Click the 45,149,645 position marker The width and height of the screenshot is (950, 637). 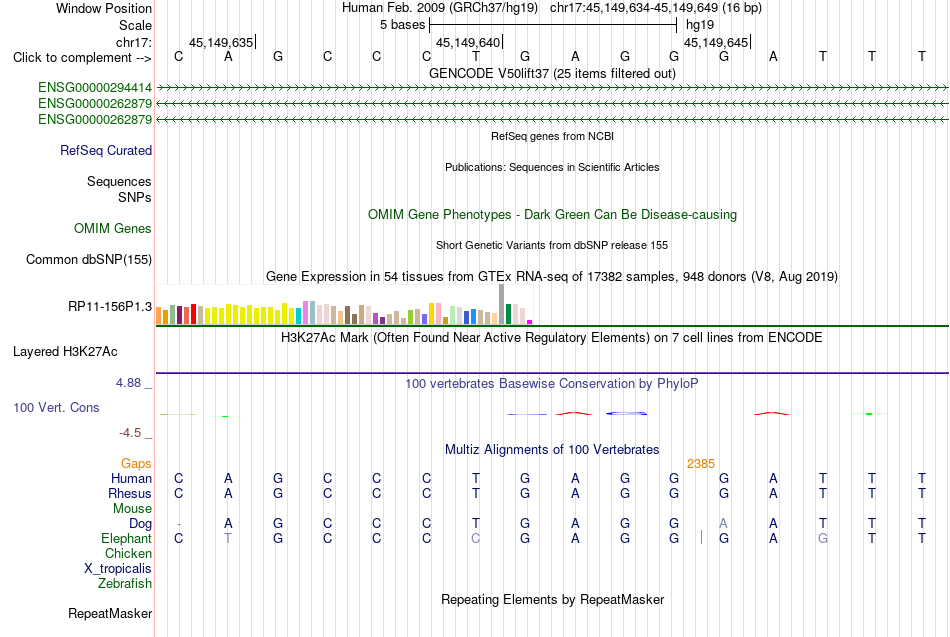[x=717, y=42]
